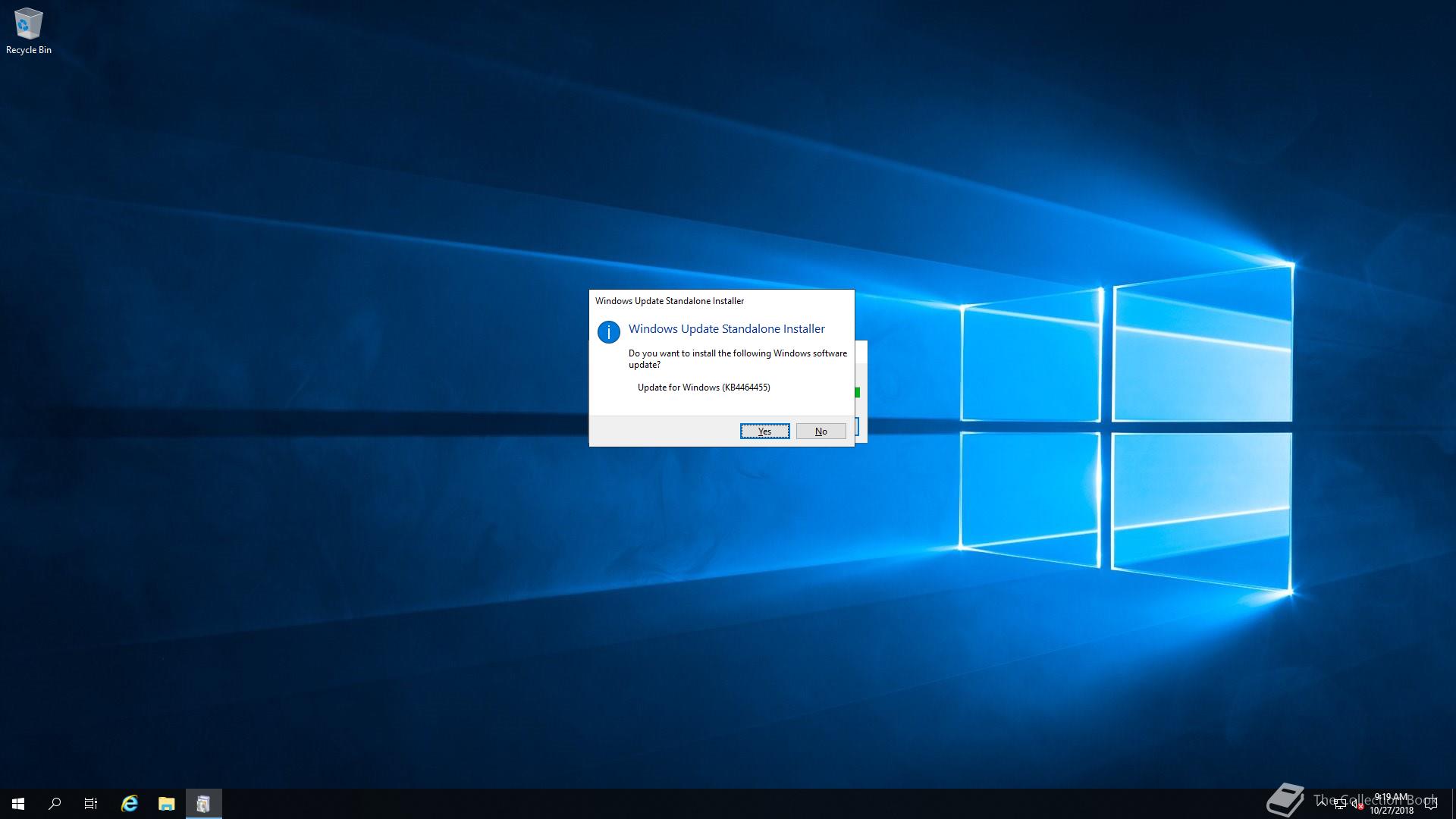The image size is (1456, 819).
Task: Click the partially hidden button behind the dialog
Action: [x=857, y=427]
